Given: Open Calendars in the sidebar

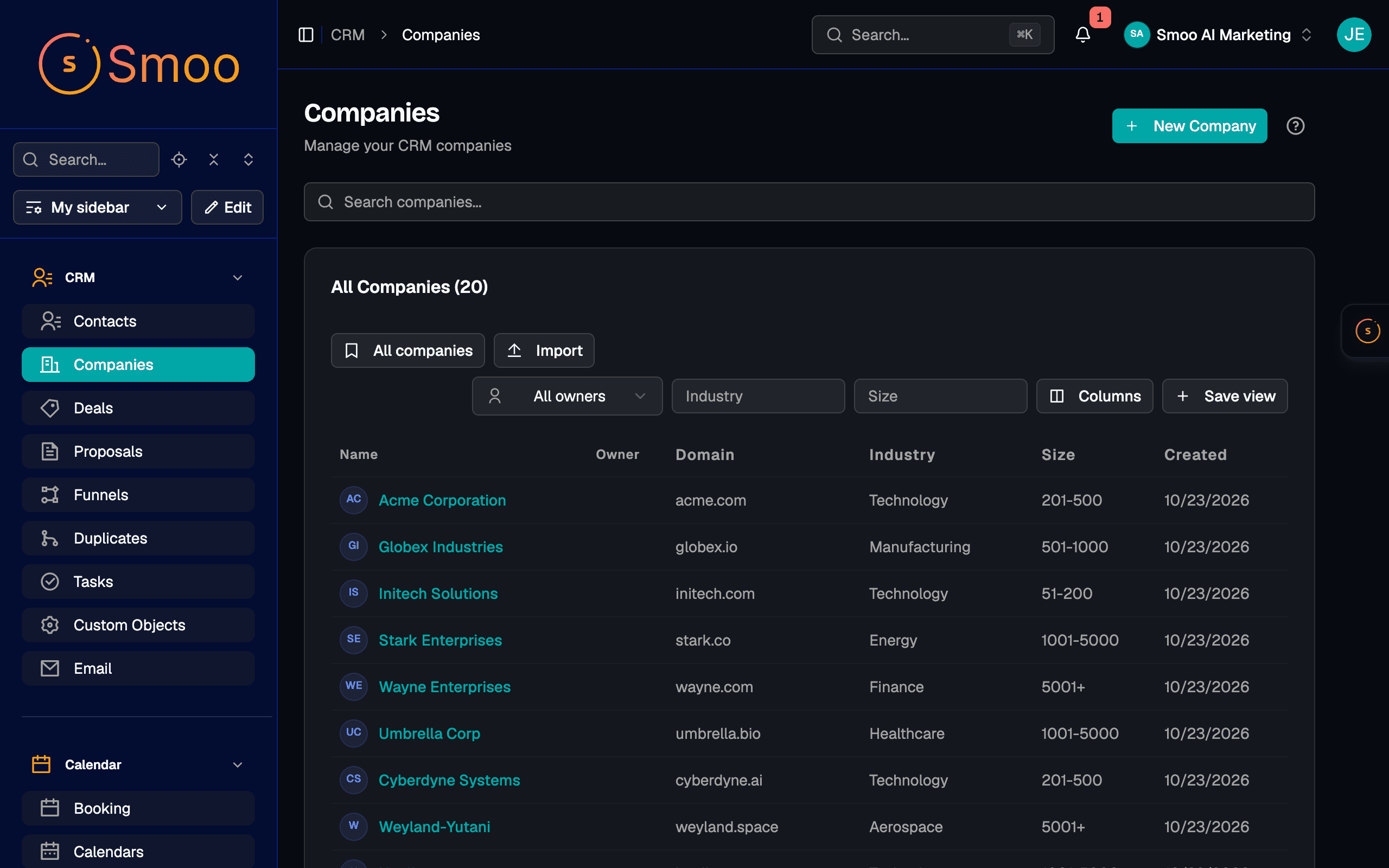Looking at the screenshot, I should coord(138,851).
